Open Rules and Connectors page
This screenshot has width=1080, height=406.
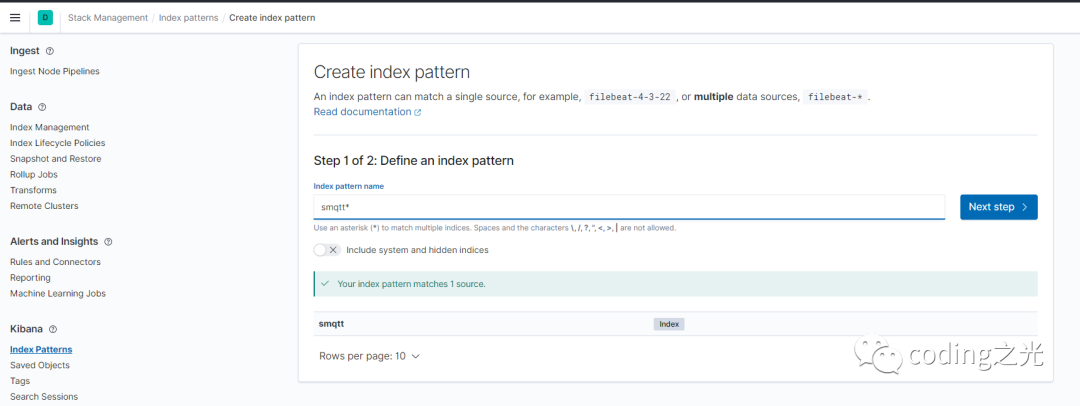pos(55,262)
